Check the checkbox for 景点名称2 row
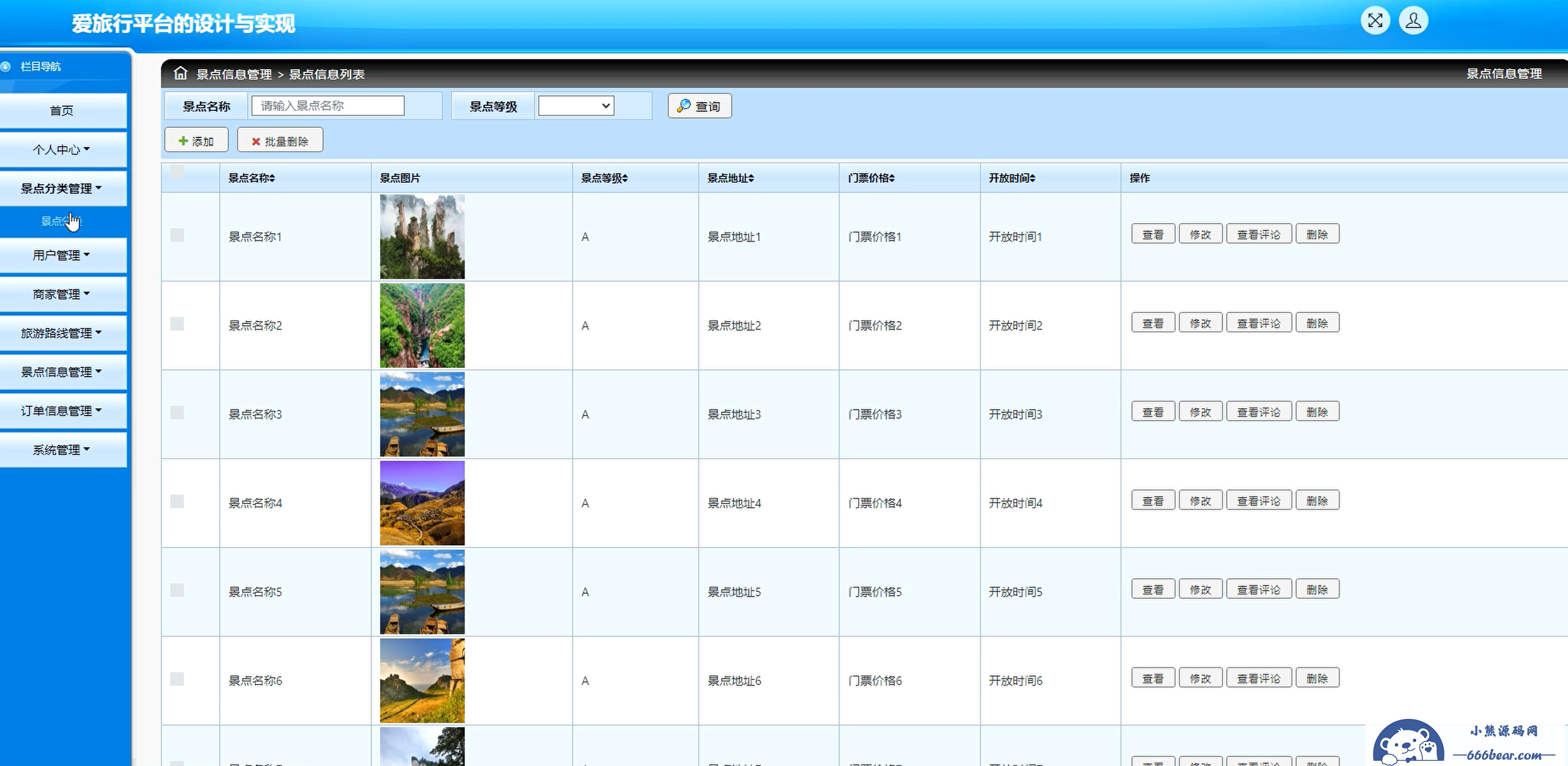The image size is (1568, 766). 177,324
